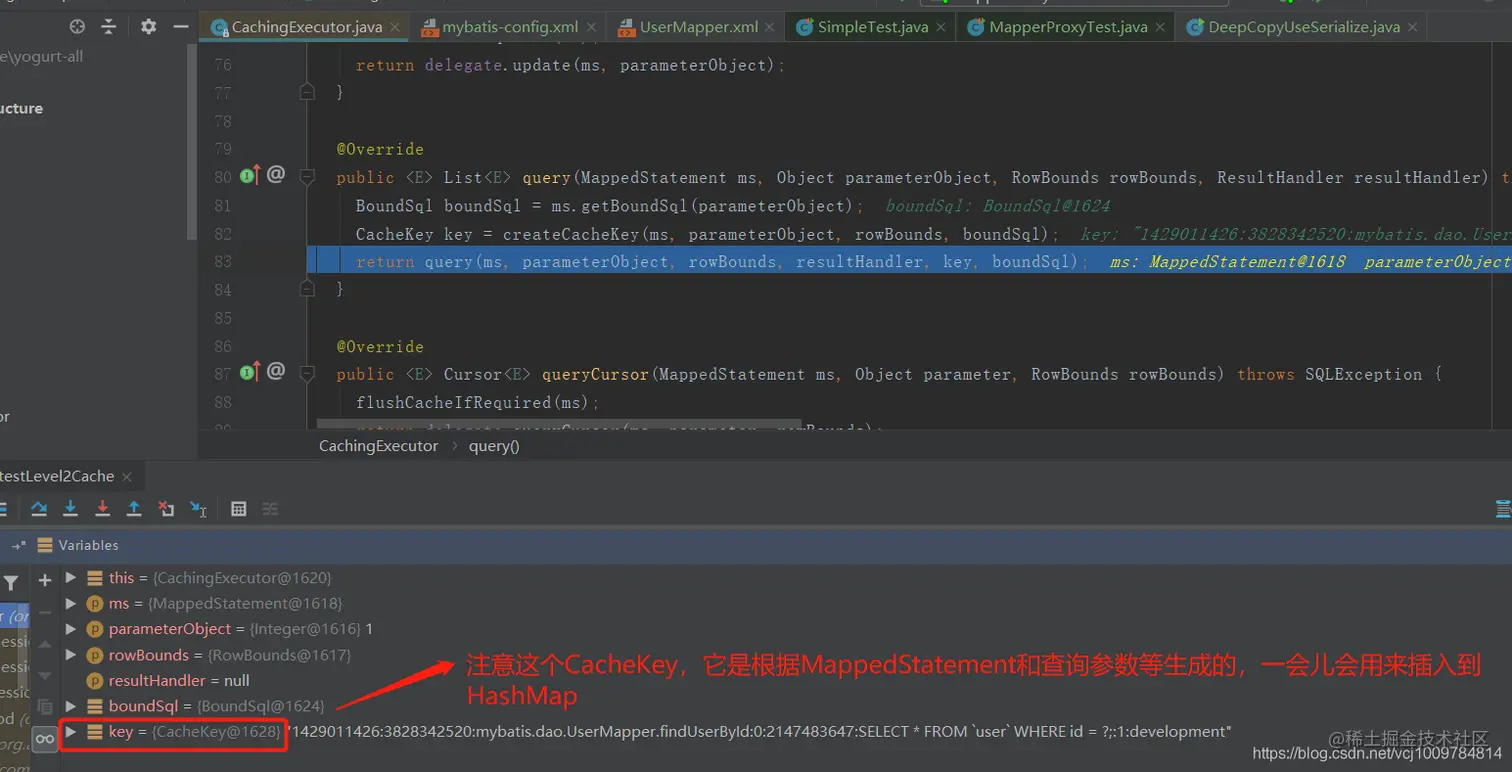Click the implements gutter icon on line 87
Image resolution: width=1512 pixels, height=772 pixels.
250,372
